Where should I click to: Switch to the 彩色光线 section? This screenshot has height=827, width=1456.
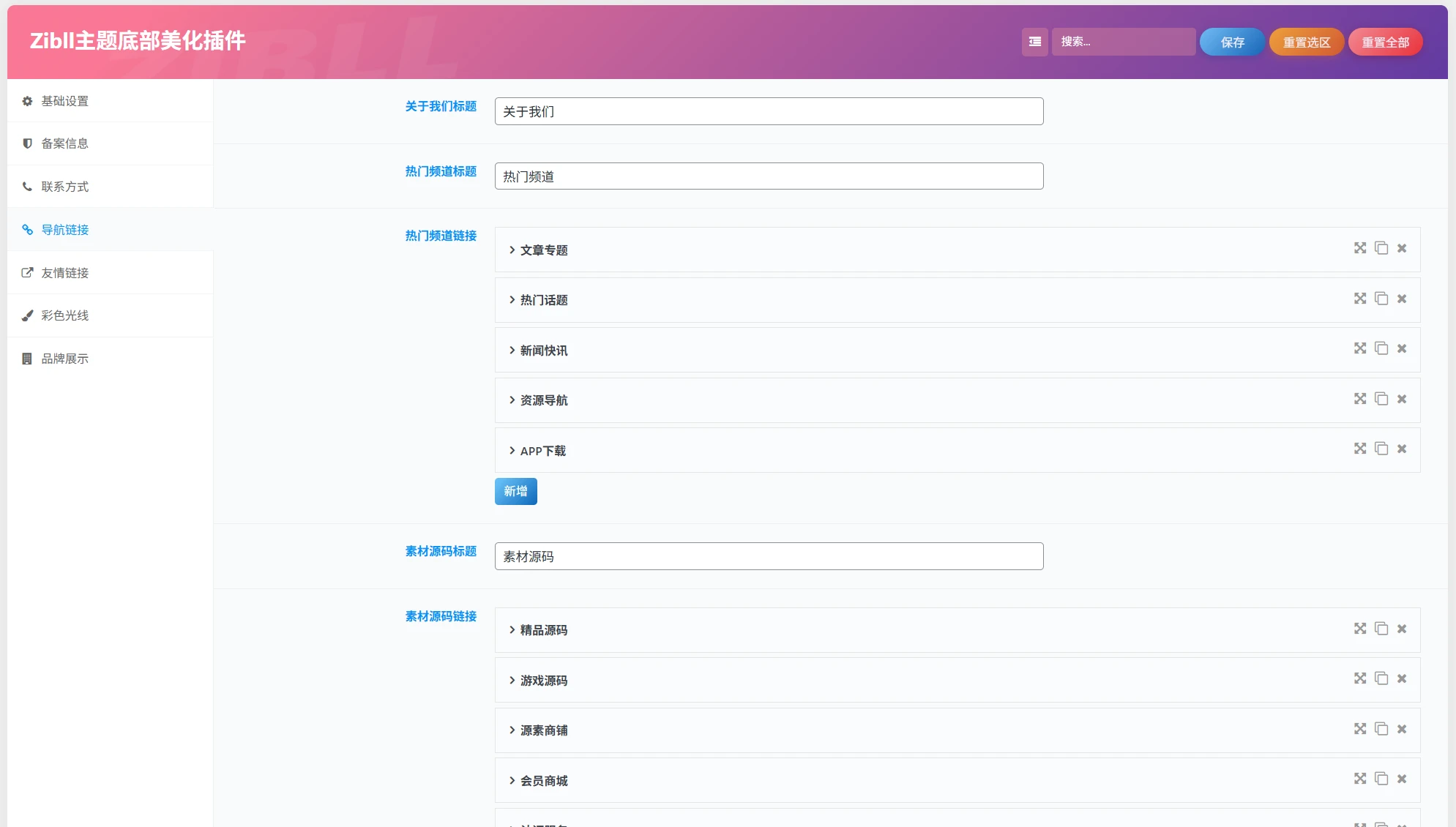tap(64, 315)
